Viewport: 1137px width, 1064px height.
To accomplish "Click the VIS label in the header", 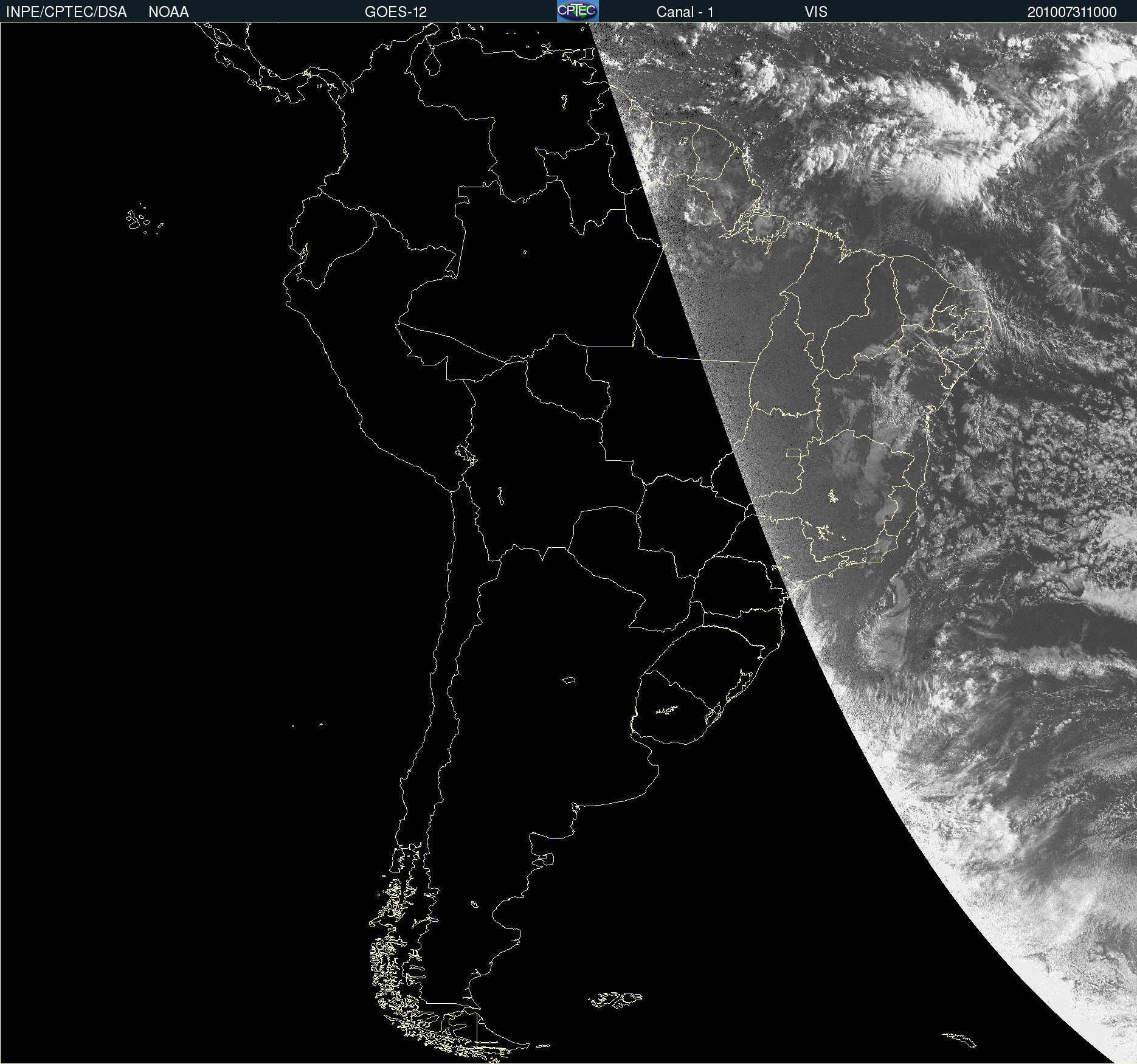I will pos(816,12).
